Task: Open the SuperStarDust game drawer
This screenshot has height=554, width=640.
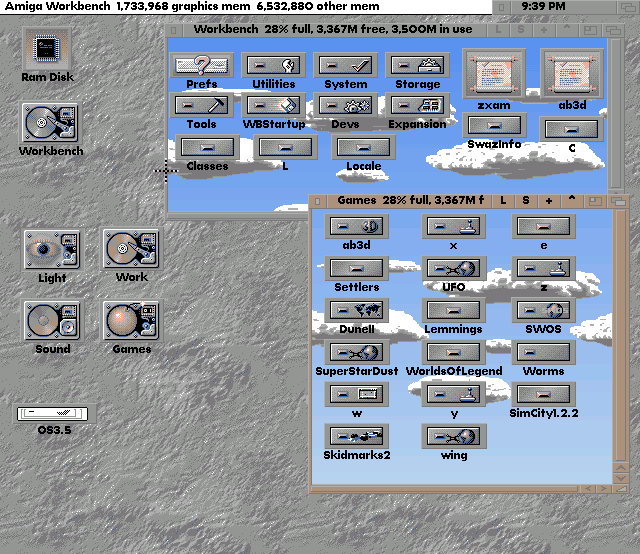Action: [357, 352]
